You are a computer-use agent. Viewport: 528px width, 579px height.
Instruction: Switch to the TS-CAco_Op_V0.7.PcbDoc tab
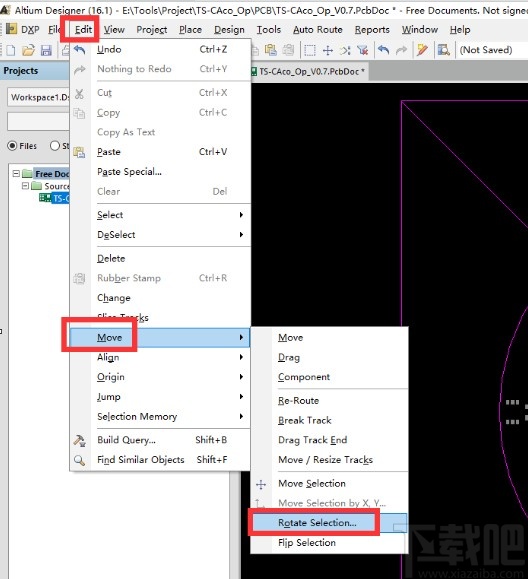pos(309,71)
